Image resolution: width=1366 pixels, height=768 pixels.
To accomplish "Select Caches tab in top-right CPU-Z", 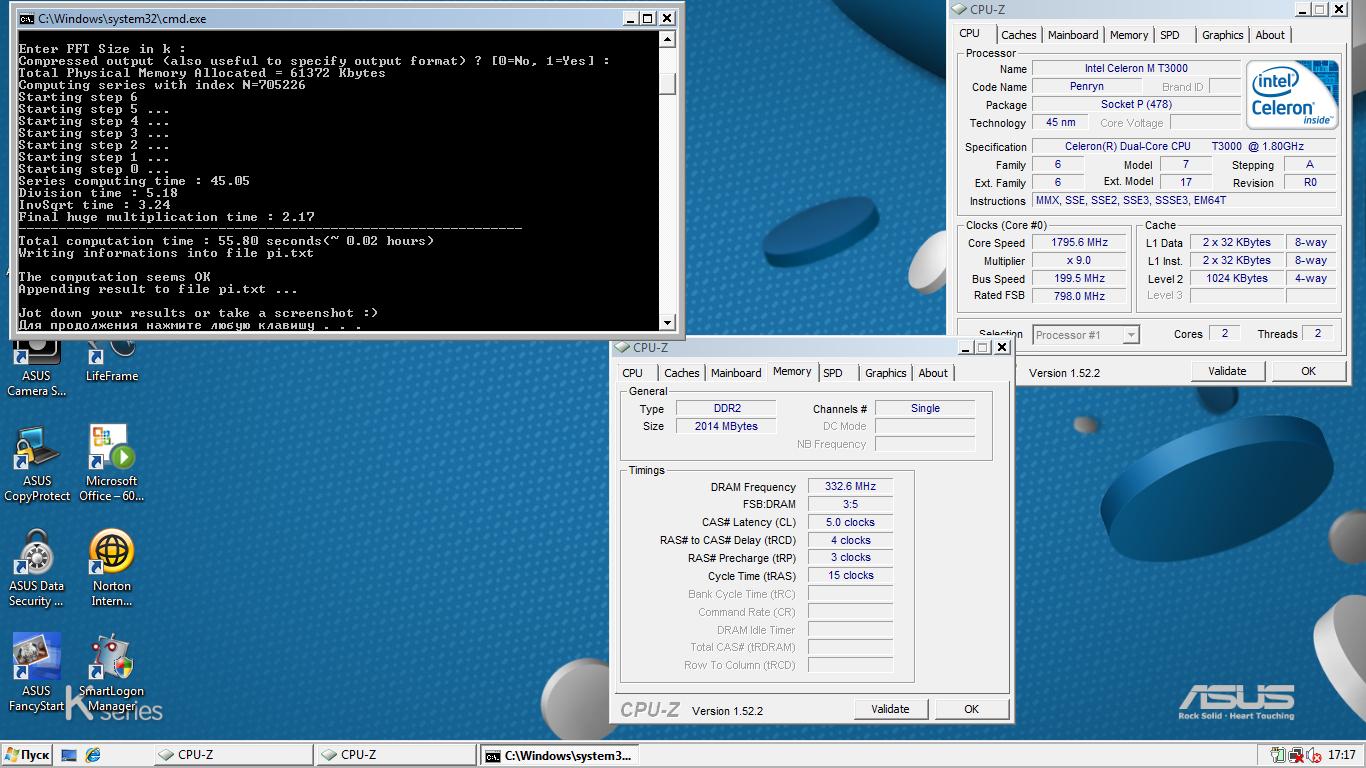I will click(x=1019, y=35).
